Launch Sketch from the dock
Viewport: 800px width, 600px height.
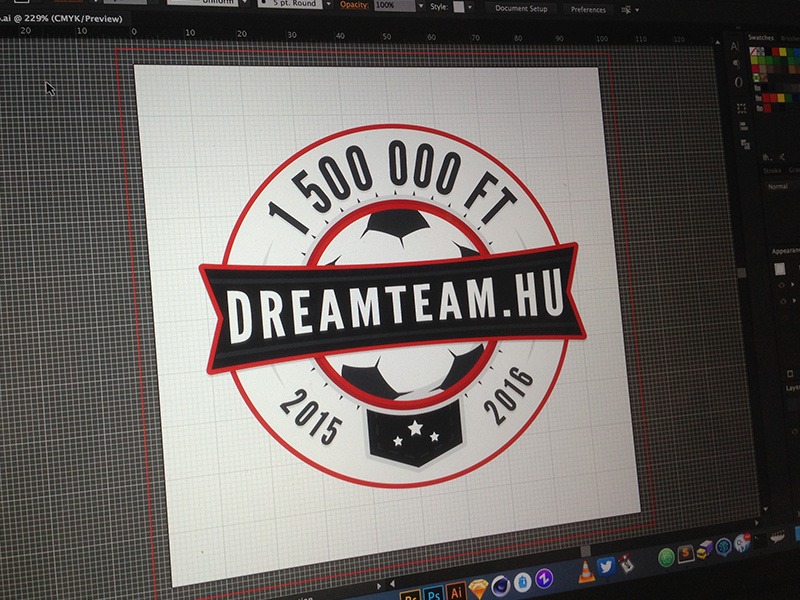tap(479, 588)
